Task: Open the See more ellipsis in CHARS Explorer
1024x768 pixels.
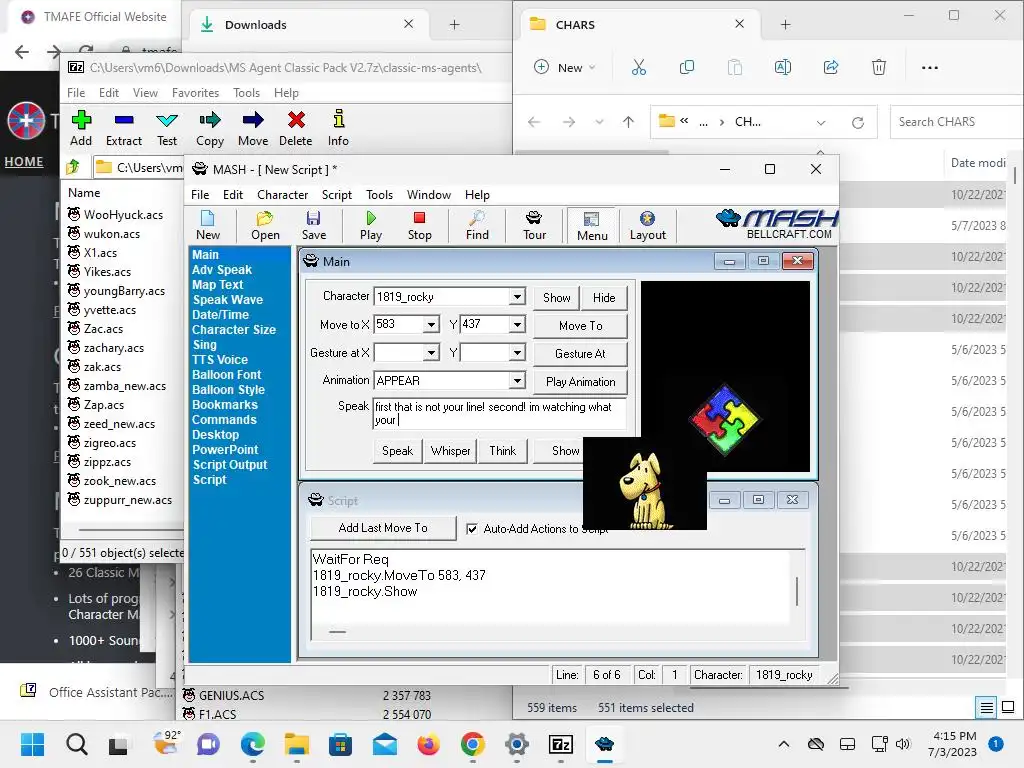Action: click(x=929, y=67)
